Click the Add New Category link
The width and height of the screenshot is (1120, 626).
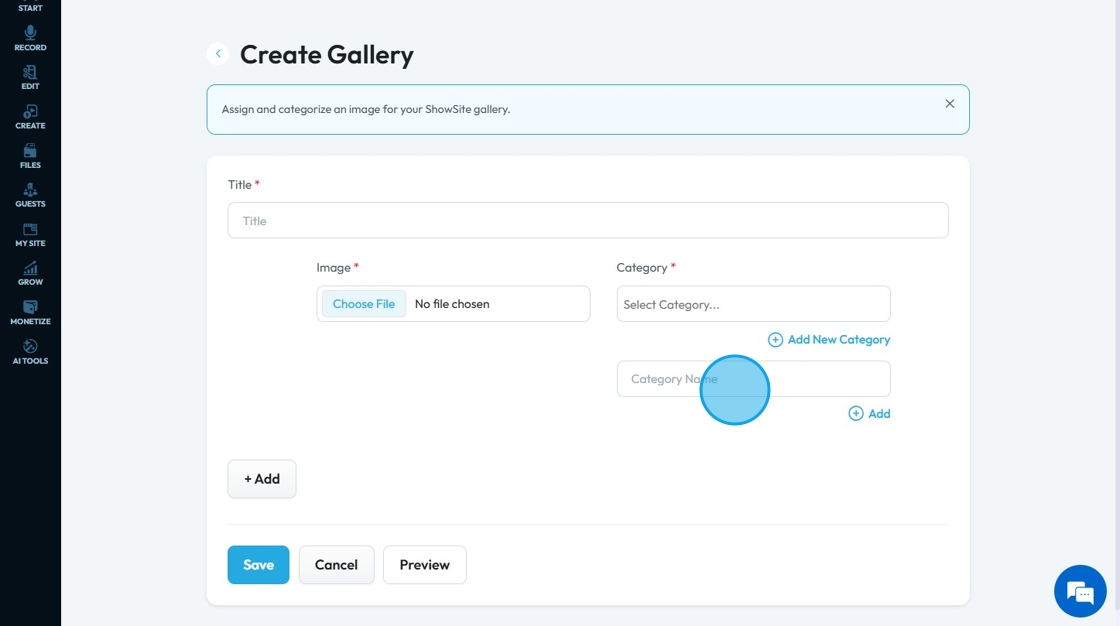click(829, 340)
